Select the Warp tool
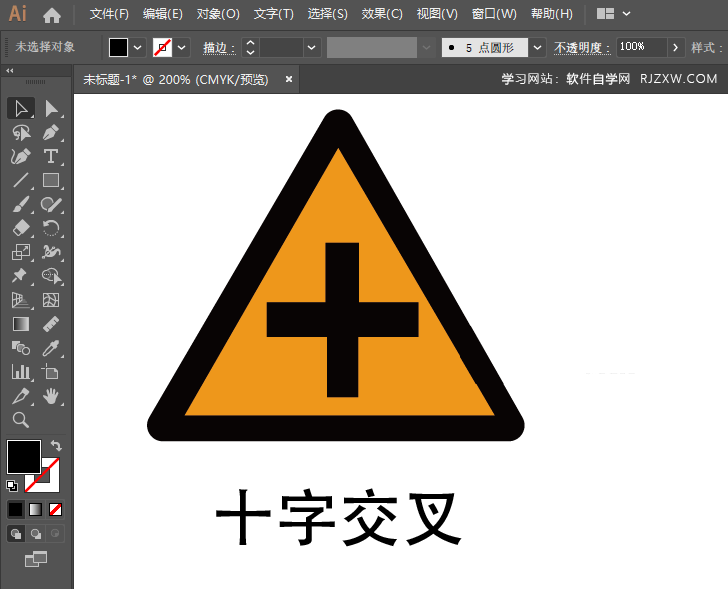 pyautogui.click(x=51, y=252)
